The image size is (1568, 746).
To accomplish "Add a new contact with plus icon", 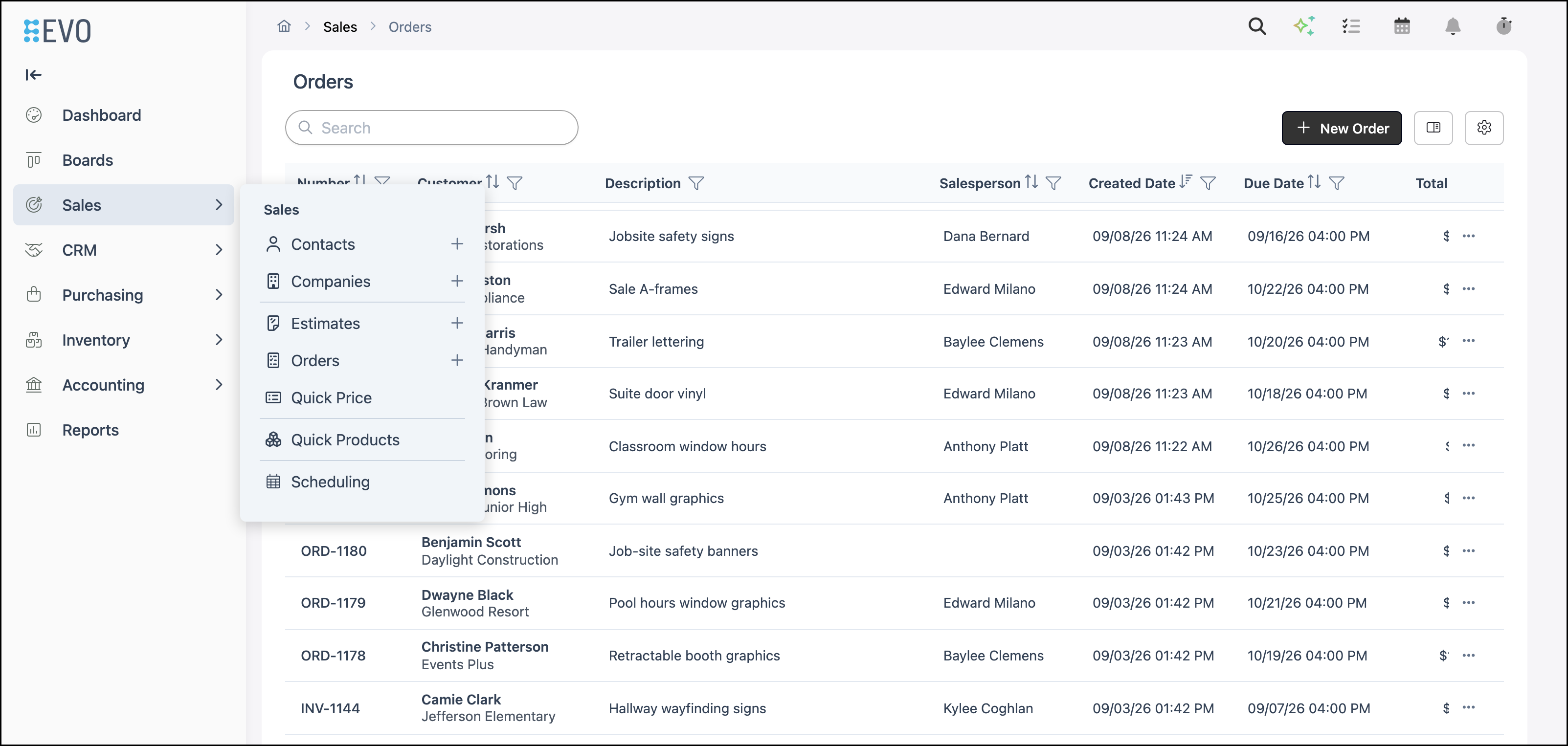I will pos(457,244).
